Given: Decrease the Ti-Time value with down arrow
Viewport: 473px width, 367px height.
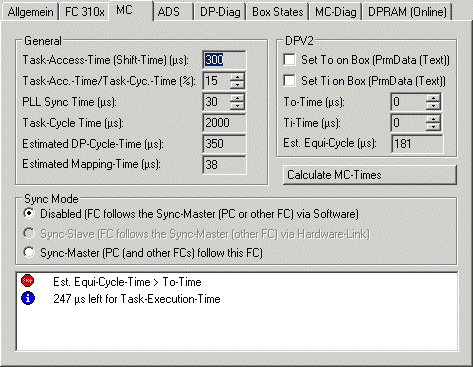Looking at the screenshot, I should tap(433, 127).
